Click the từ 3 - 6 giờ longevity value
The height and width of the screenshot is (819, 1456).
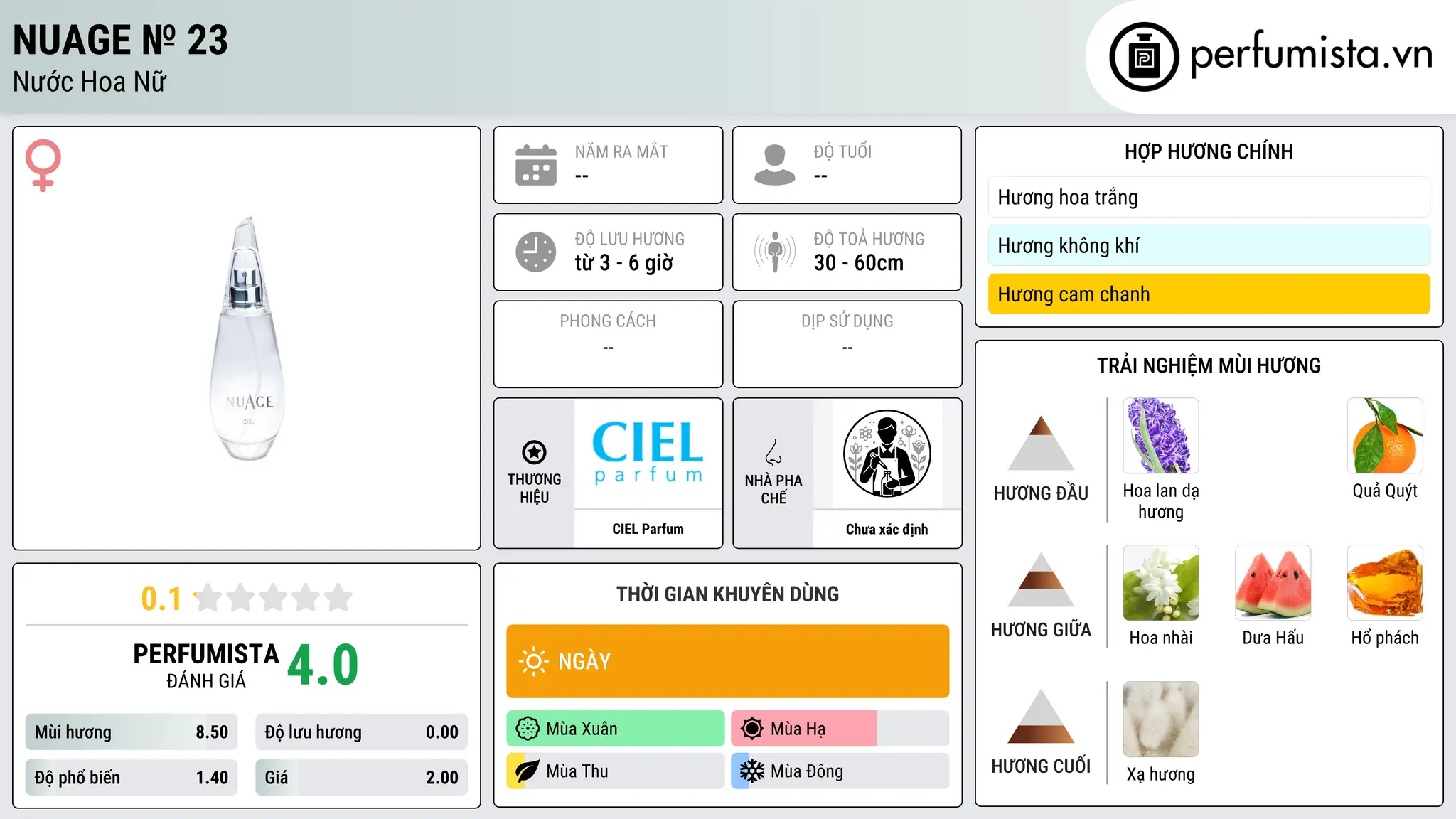tap(624, 263)
